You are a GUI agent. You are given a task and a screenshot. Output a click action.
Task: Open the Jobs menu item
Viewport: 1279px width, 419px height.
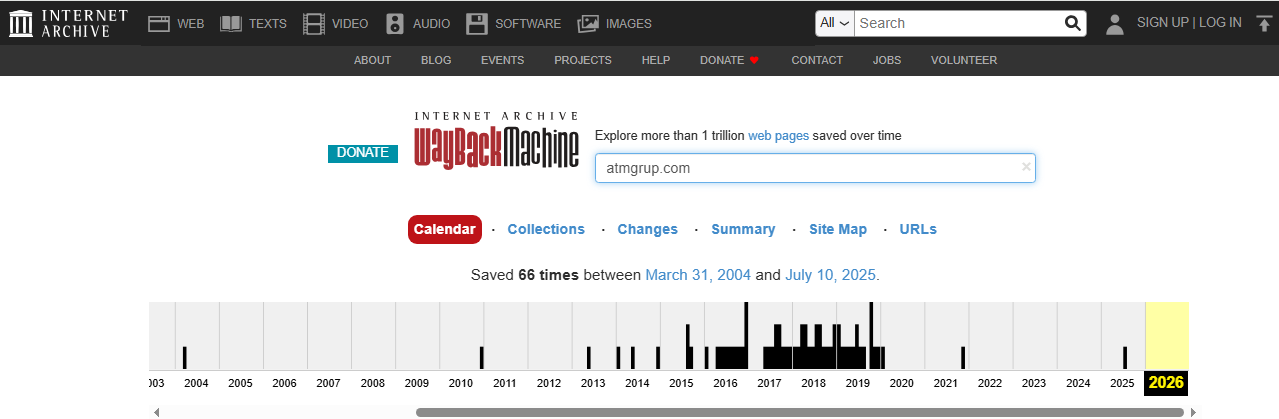point(887,60)
